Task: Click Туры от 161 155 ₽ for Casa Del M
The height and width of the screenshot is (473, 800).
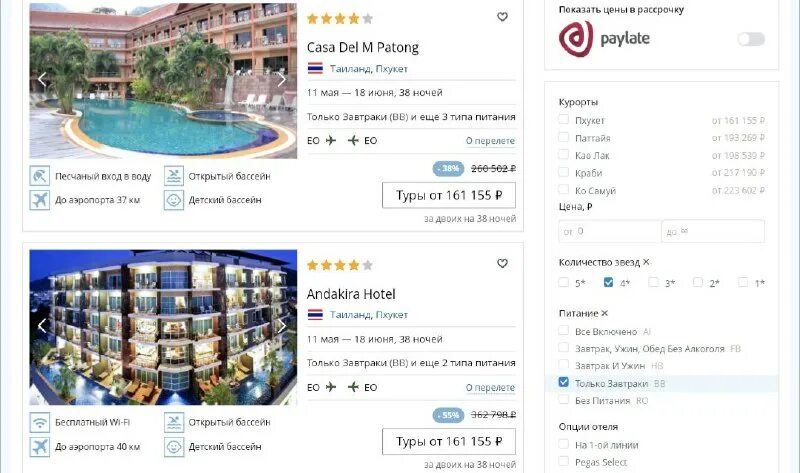Action: tap(449, 195)
